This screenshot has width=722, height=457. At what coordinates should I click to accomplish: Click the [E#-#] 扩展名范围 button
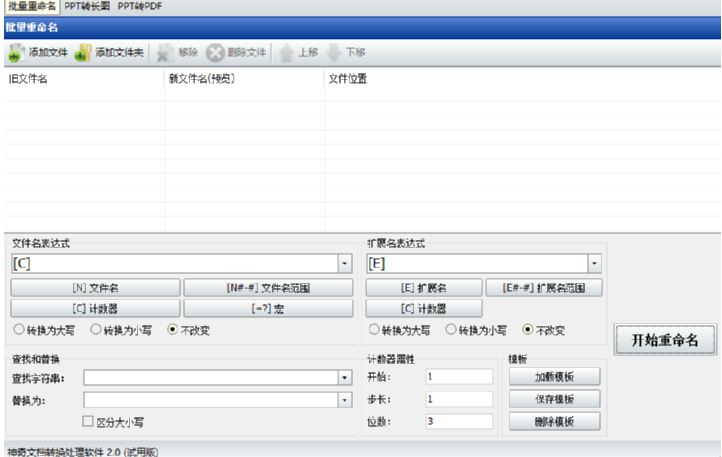[544, 288]
